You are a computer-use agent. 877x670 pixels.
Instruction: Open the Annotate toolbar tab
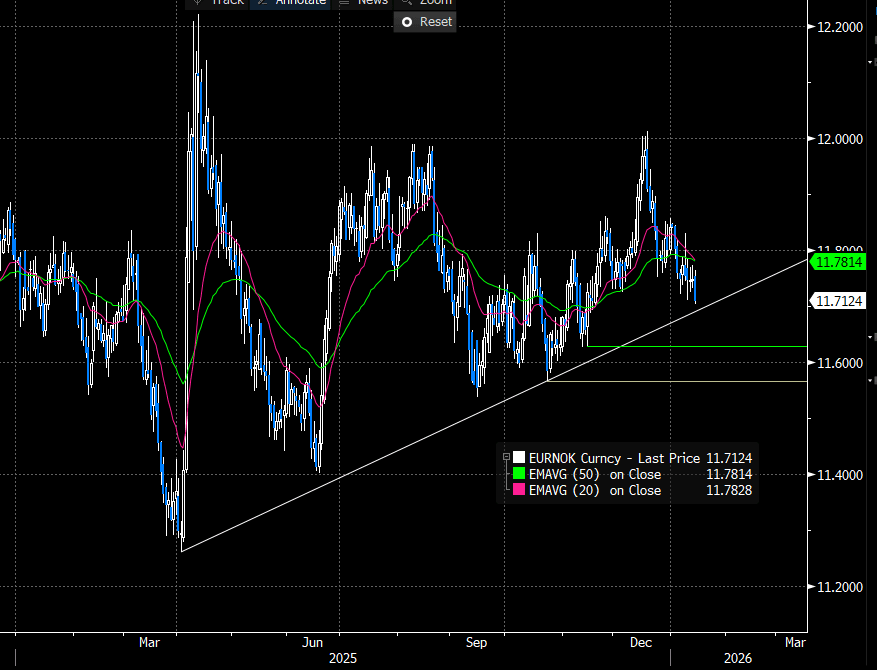(291, 3)
